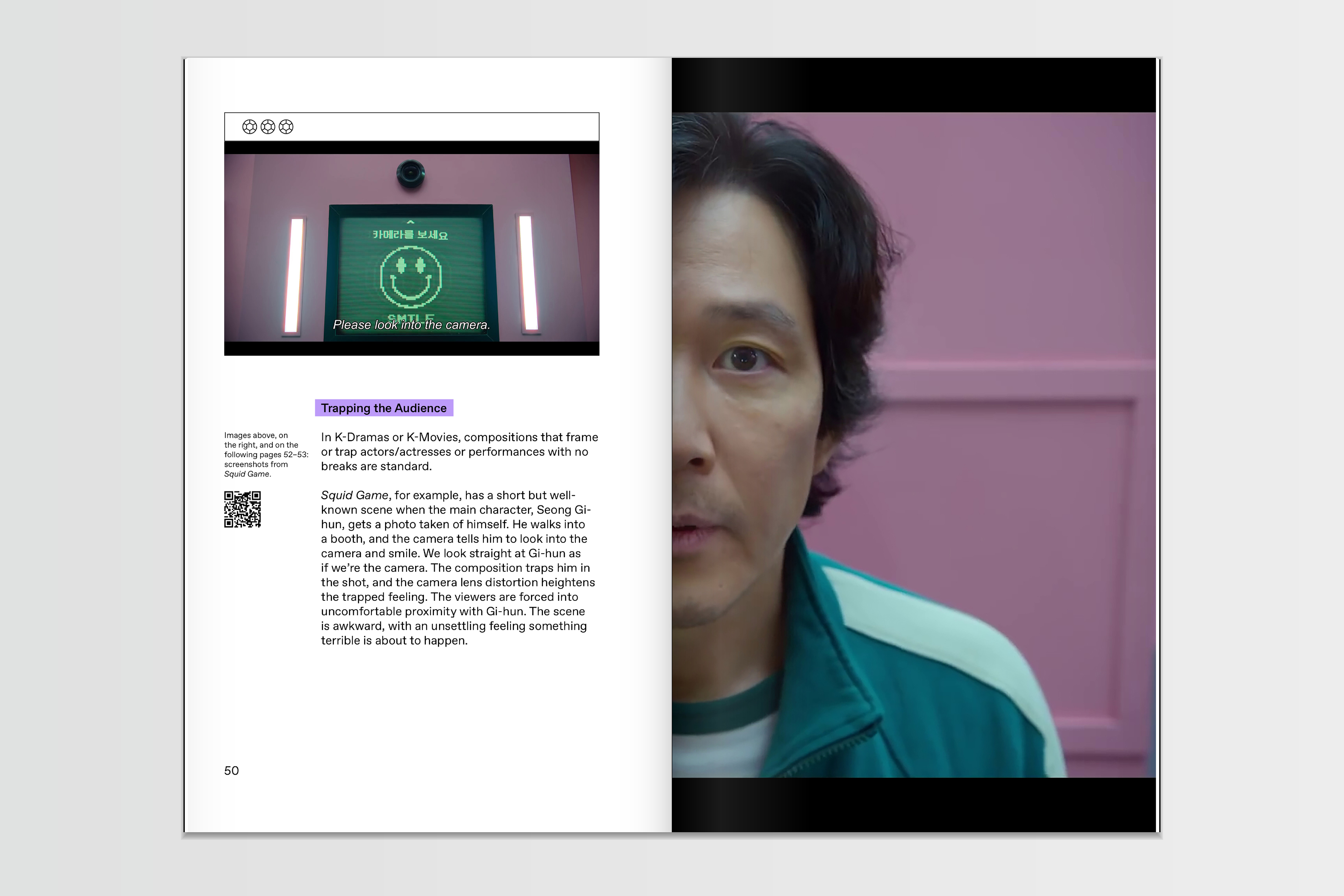Click the Korean text on green screen
The width and height of the screenshot is (1344, 896).
(410, 235)
